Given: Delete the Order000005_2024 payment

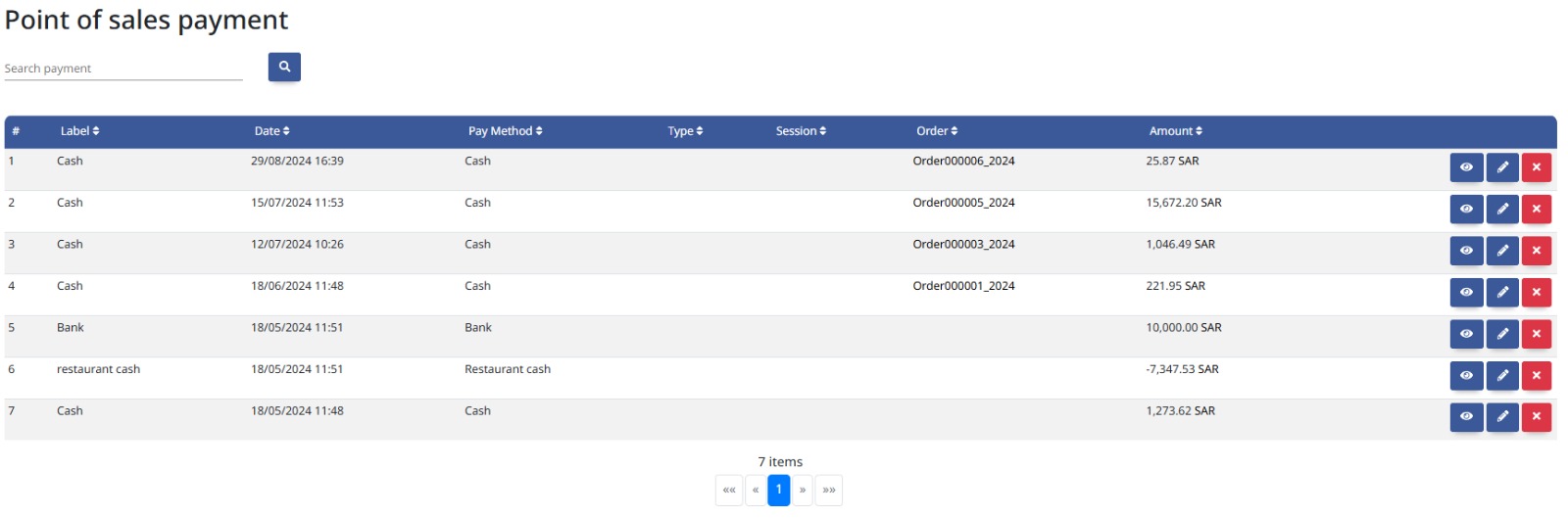Looking at the screenshot, I should point(1537,209).
